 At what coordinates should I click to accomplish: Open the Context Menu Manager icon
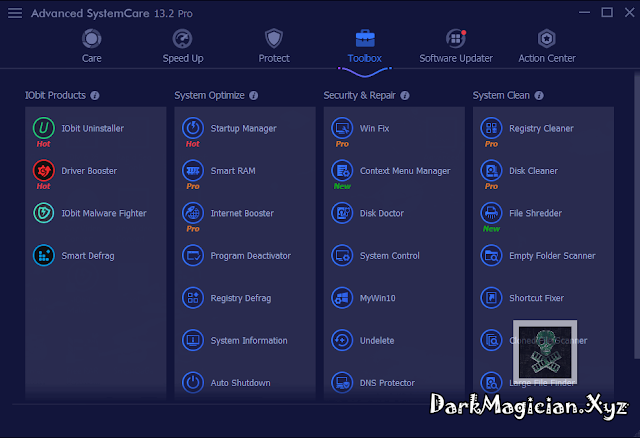coord(342,170)
